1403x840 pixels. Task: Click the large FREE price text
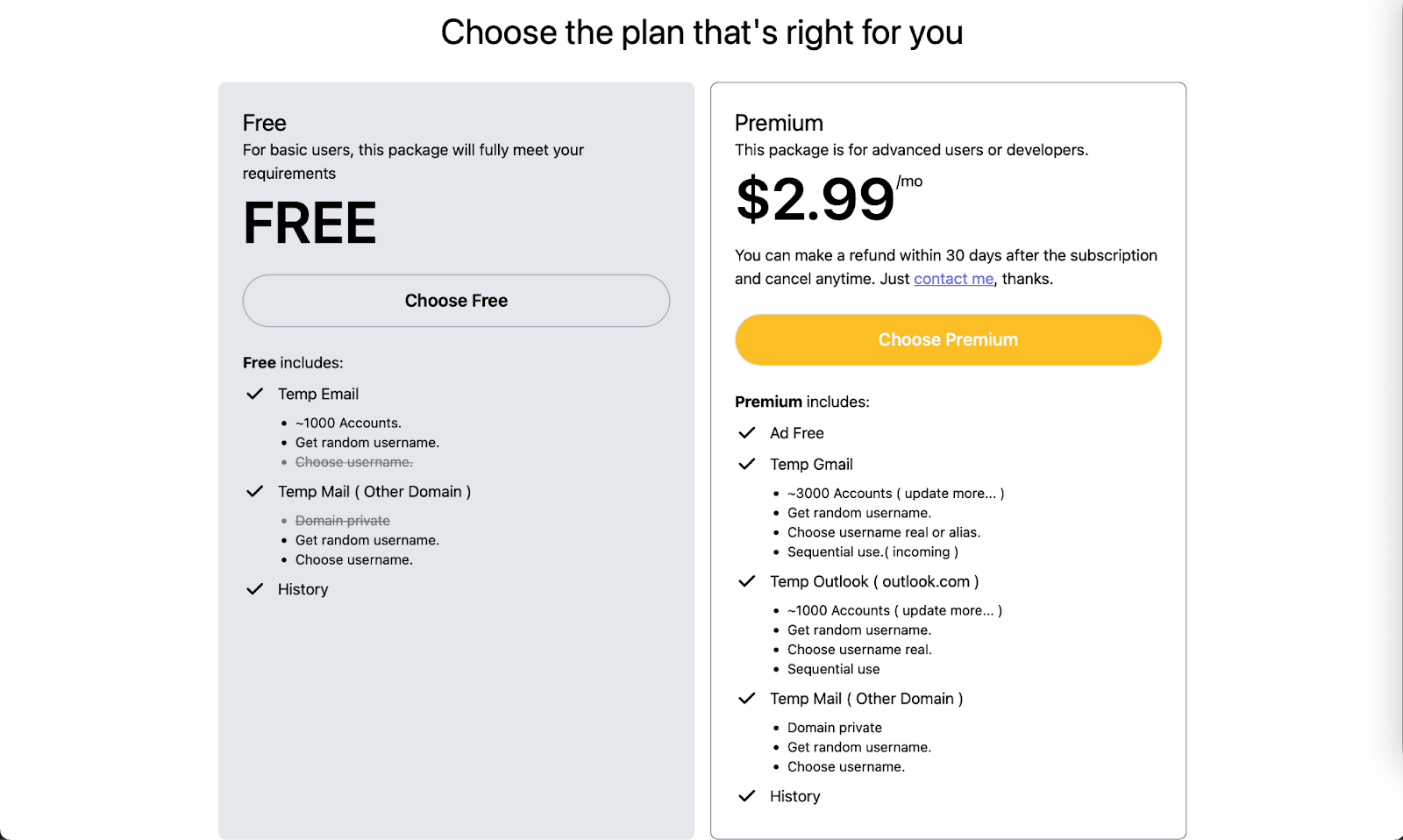[x=310, y=224]
